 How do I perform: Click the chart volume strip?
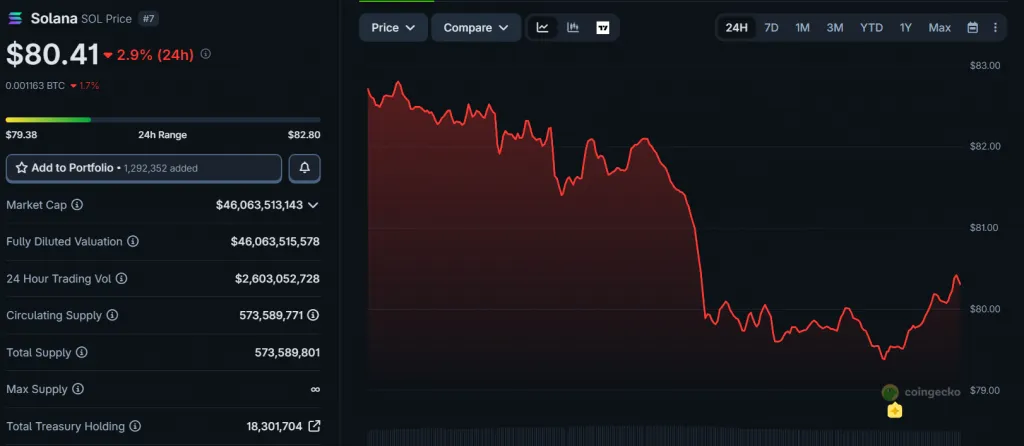tap(664, 438)
